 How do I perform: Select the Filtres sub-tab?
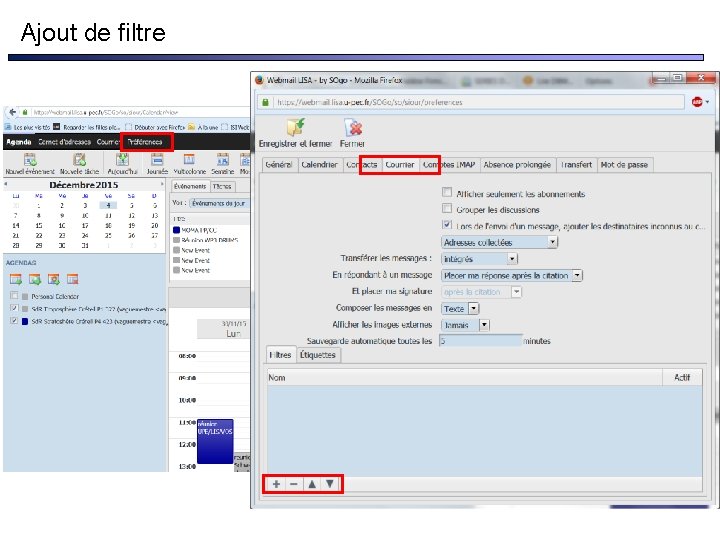click(x=280, y=354)
